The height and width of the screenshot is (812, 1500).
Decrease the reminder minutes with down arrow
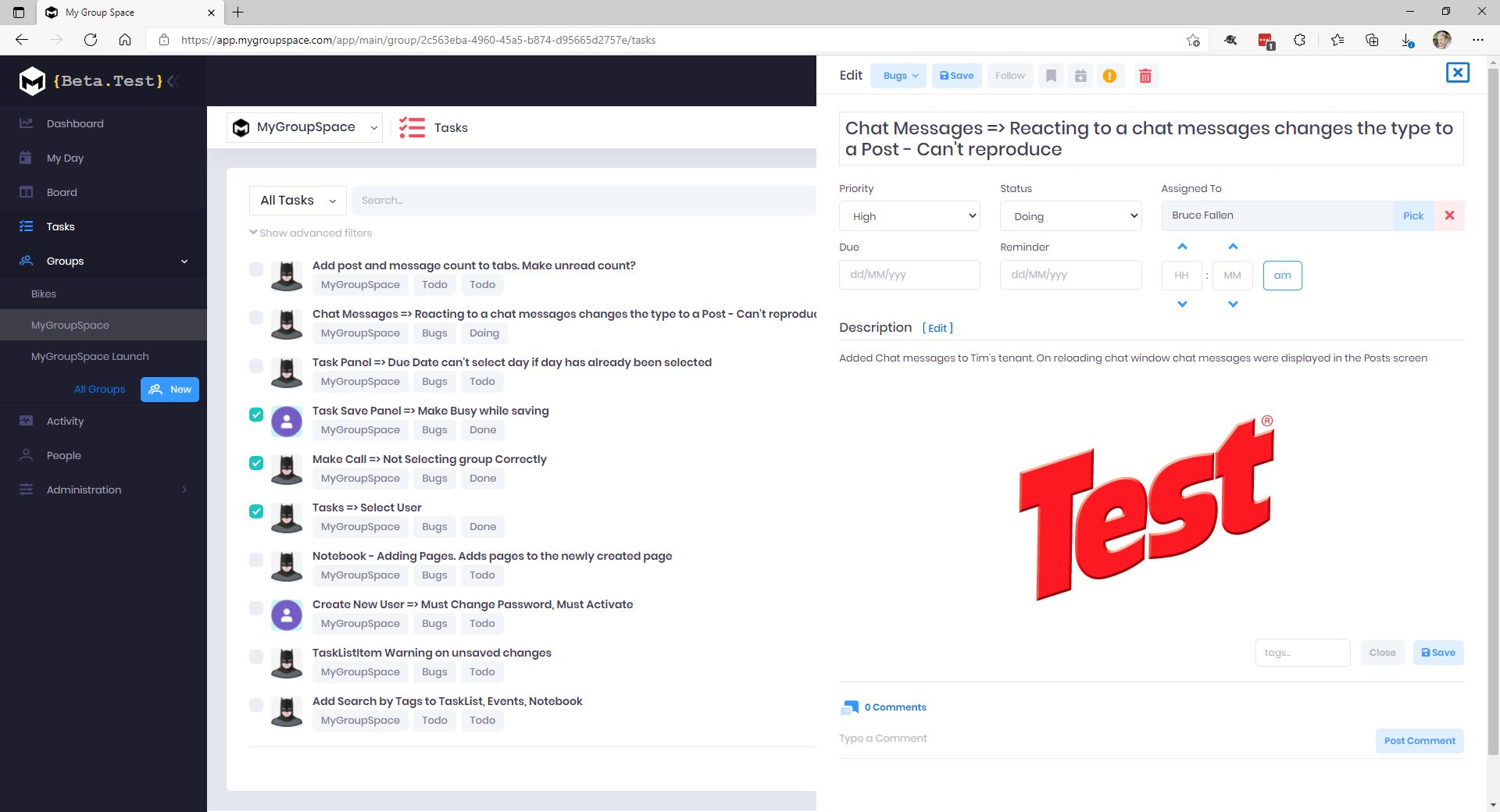click(1233, 304)
